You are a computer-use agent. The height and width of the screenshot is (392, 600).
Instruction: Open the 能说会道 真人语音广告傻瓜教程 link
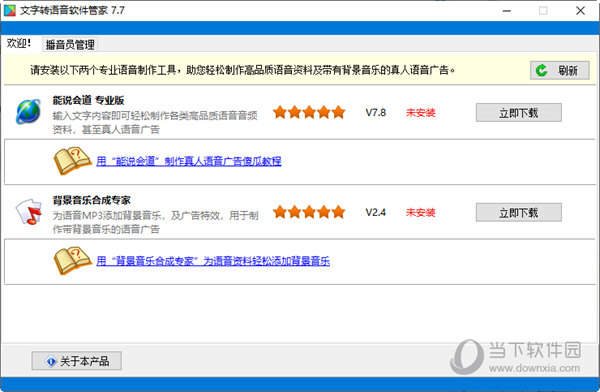click(x=189, y=161)
